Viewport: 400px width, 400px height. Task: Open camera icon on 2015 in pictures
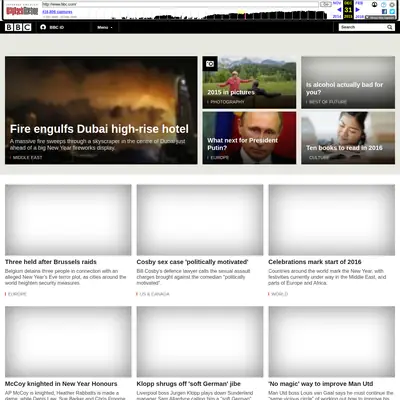coord(210,64)
